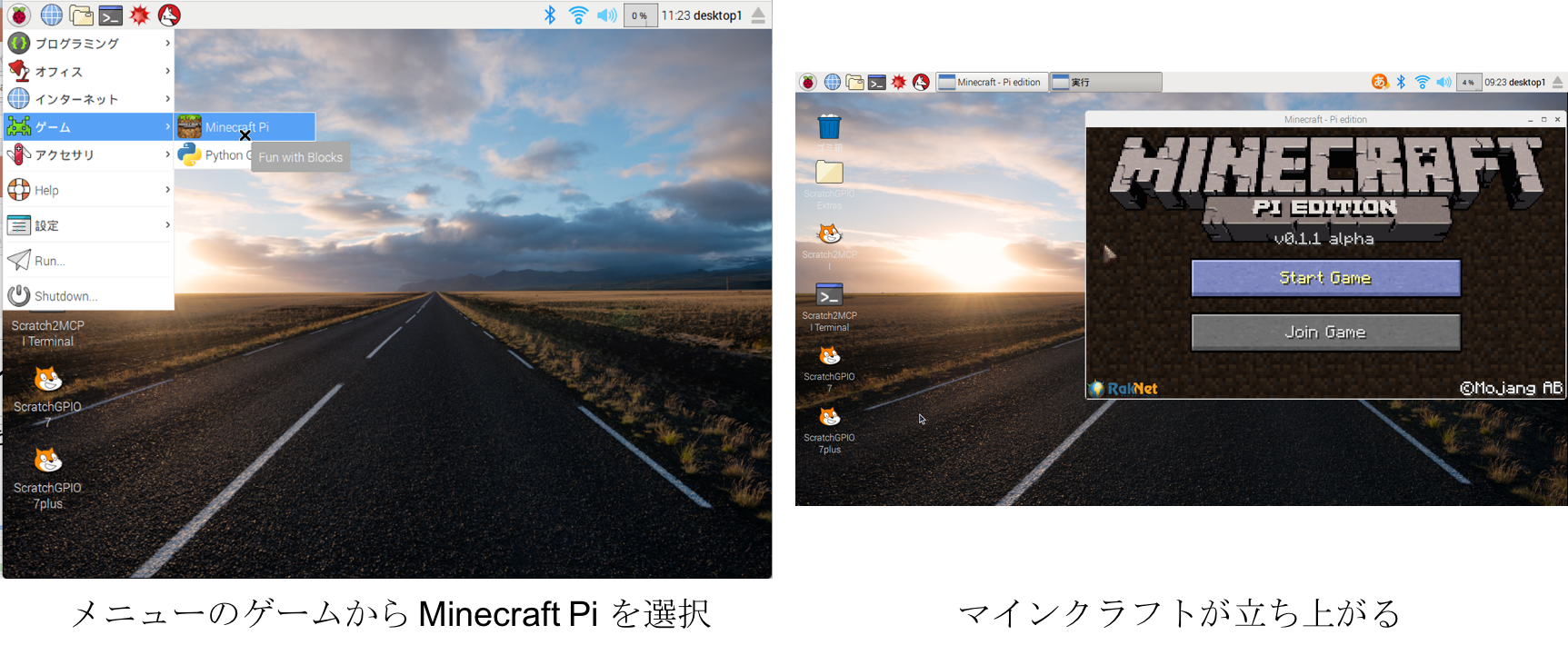Click the 11:23 clock in left panel
Screen dimensions: 1568x655
pos(675,15)
